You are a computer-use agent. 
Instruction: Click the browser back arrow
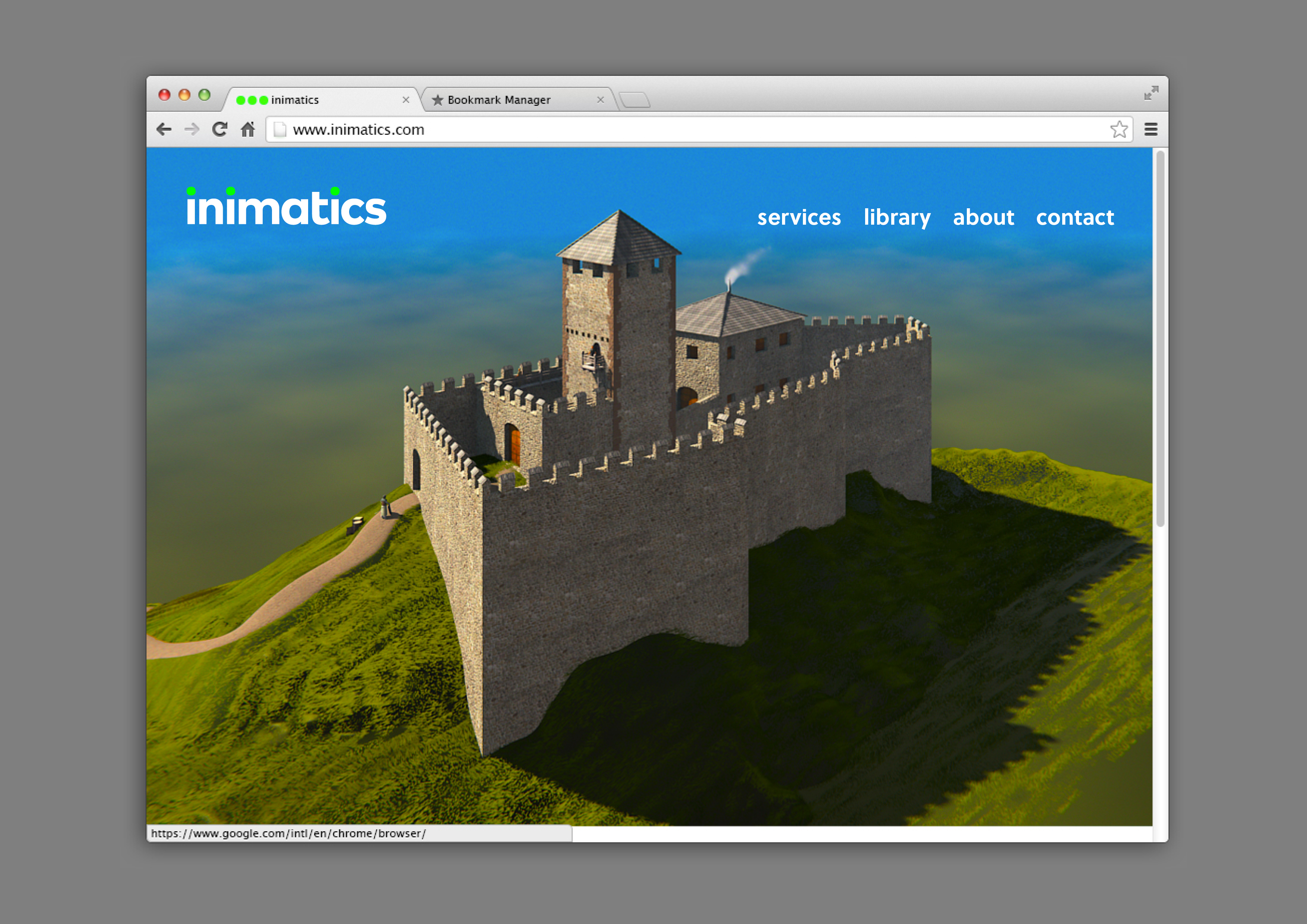click(x=164, y=130)
